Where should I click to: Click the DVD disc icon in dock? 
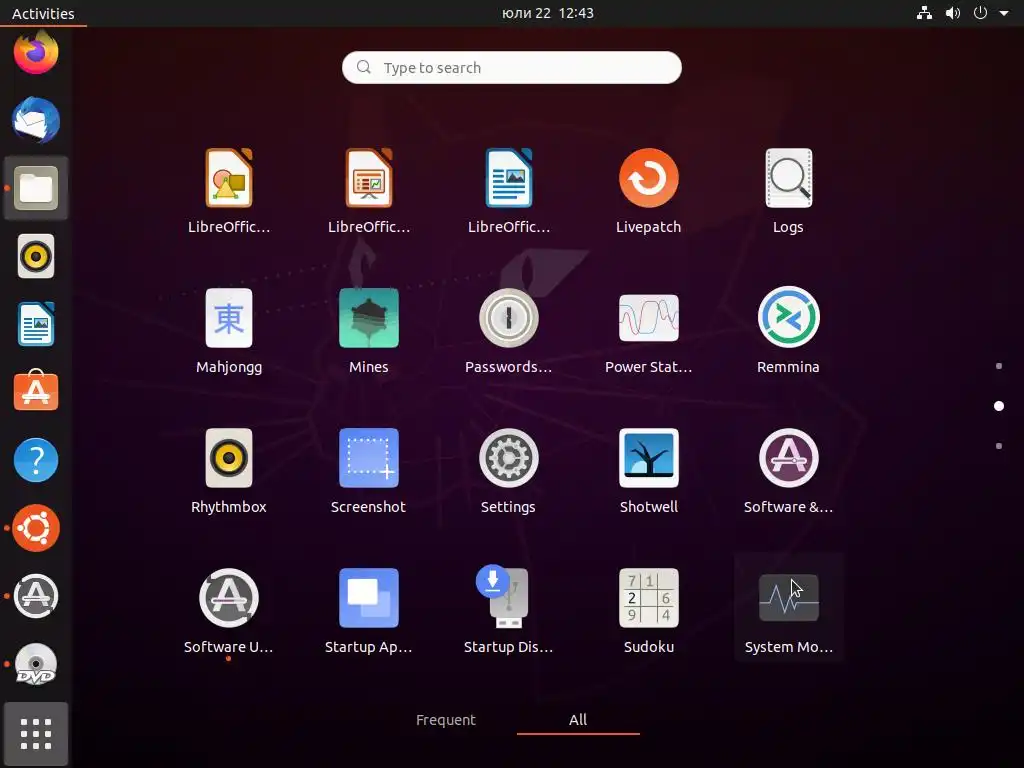pyautogui.click(x=36, y=664)
